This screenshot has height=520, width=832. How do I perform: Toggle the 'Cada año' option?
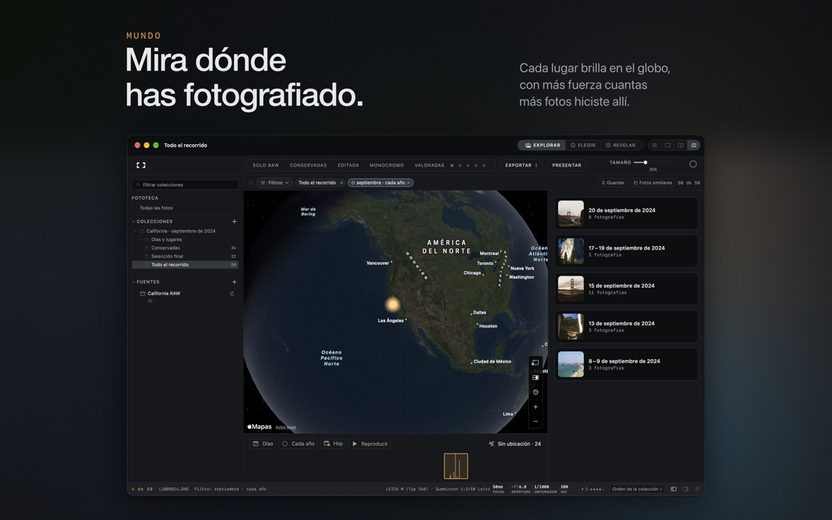298,444
